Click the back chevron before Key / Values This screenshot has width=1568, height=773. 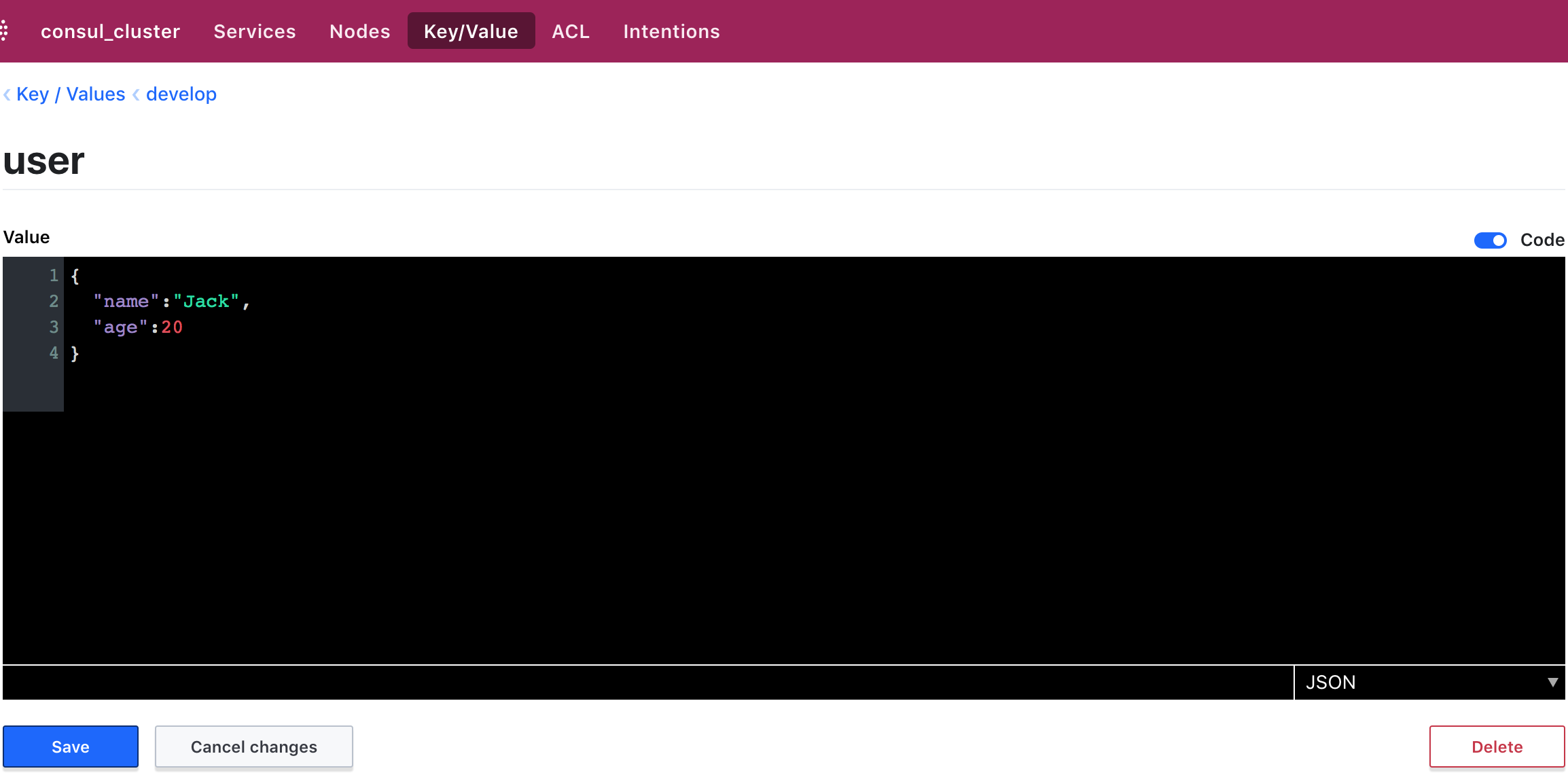click(7, 94)
